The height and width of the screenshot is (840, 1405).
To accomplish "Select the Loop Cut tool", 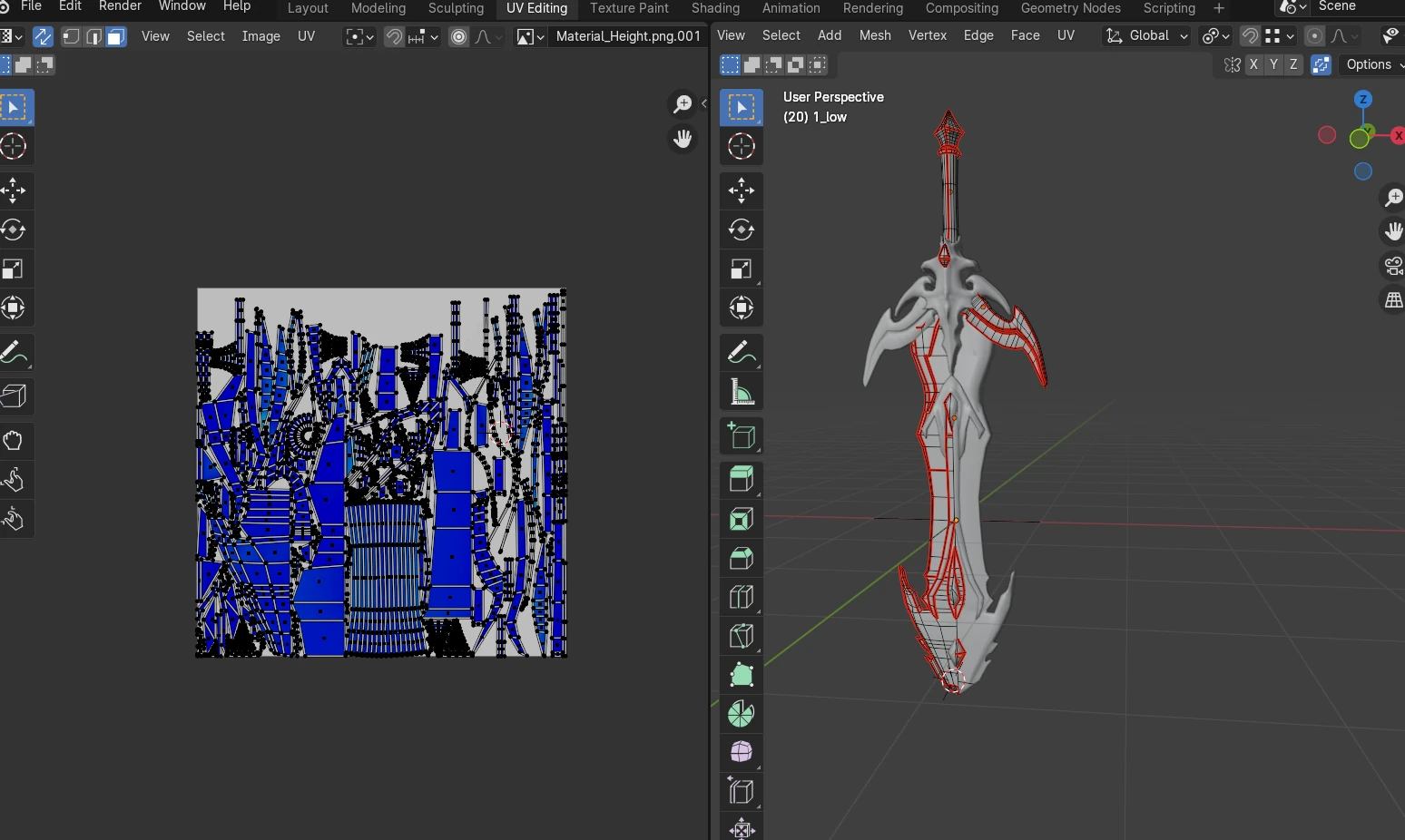I will click(x=742, y=597).
